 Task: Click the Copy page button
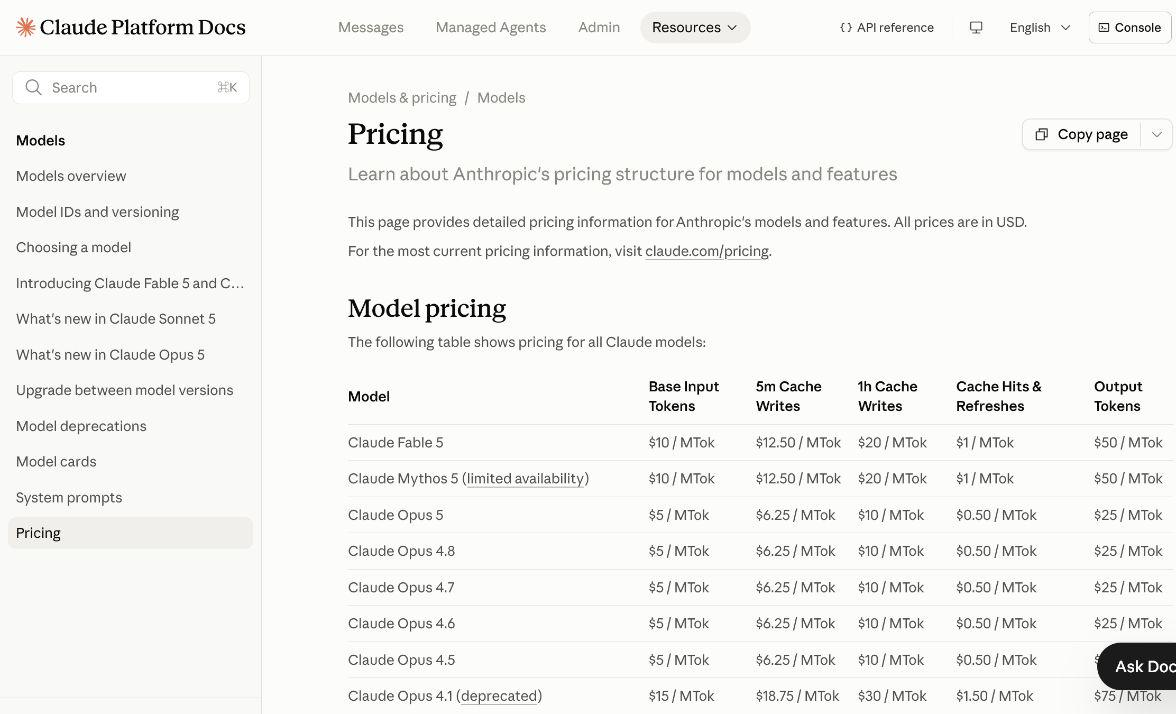1082,134
